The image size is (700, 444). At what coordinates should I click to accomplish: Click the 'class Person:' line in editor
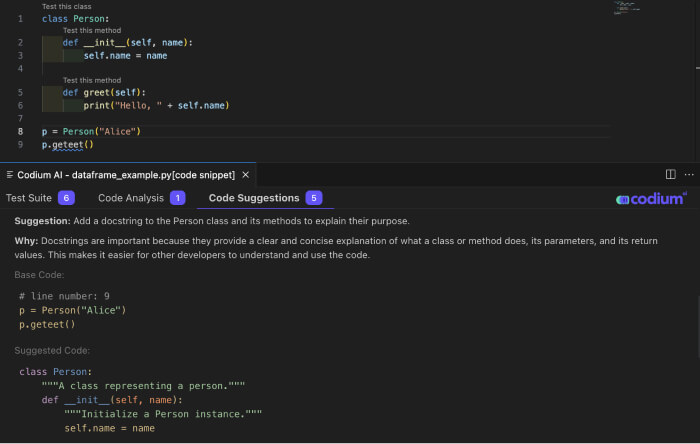coord(75,19)
